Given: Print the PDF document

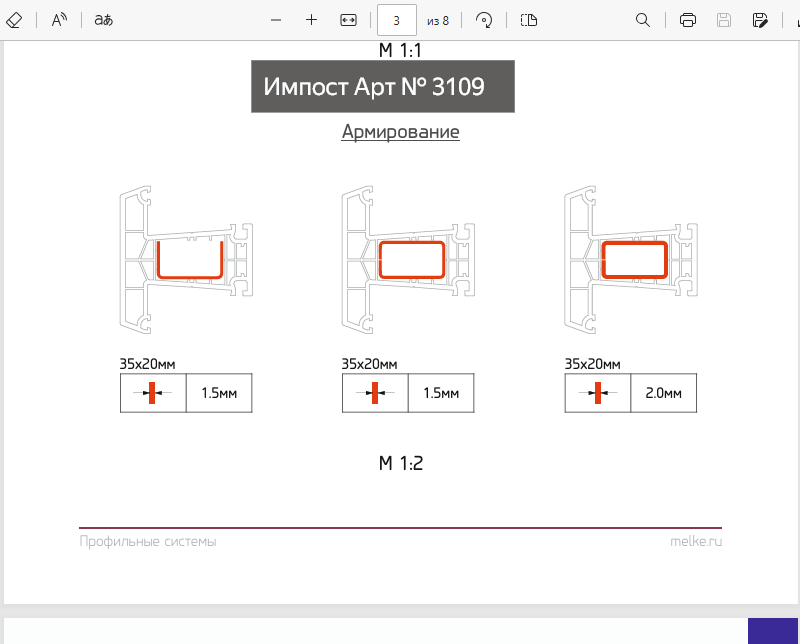Looking at the screenshot, I should 688,20.
